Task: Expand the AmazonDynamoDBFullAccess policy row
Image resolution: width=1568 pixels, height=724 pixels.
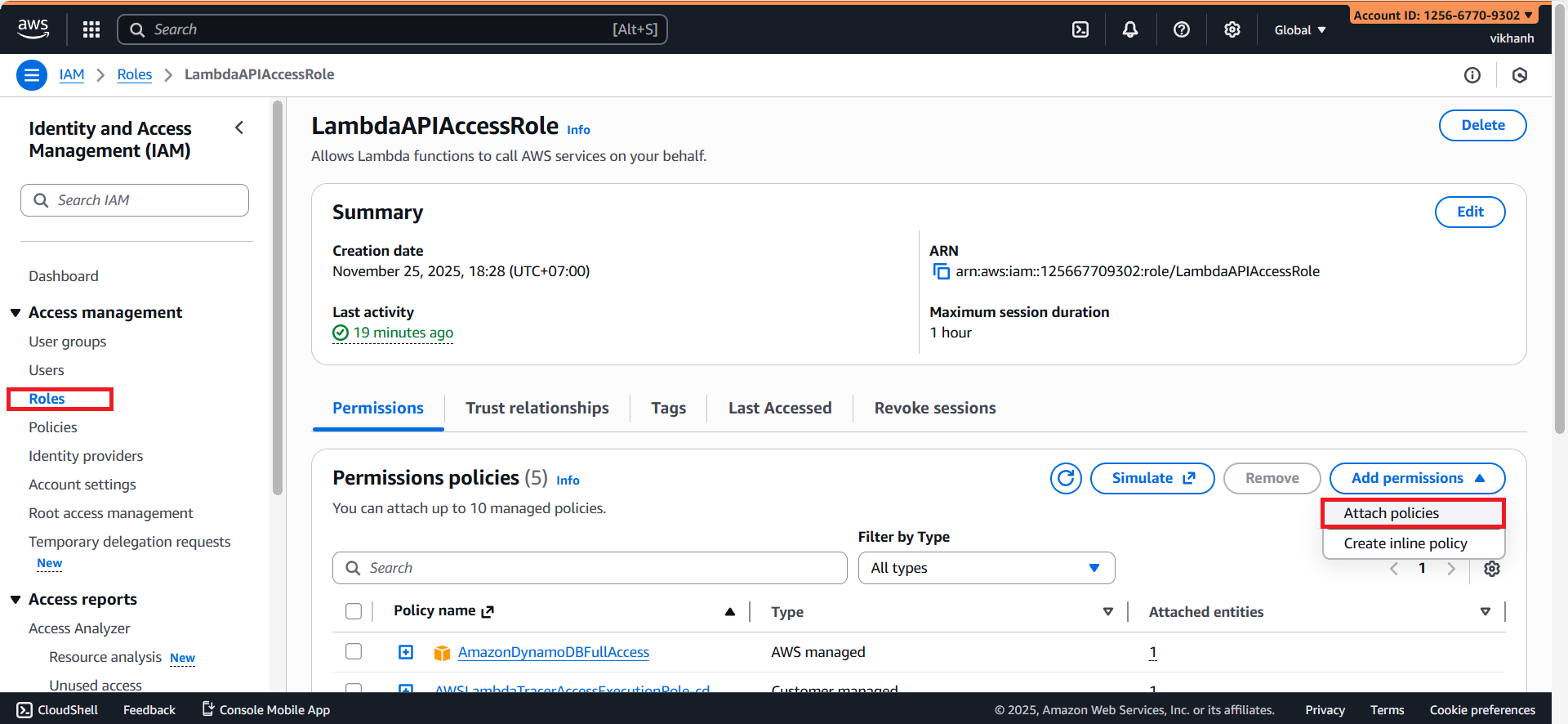Action: (x=406, y=651)
